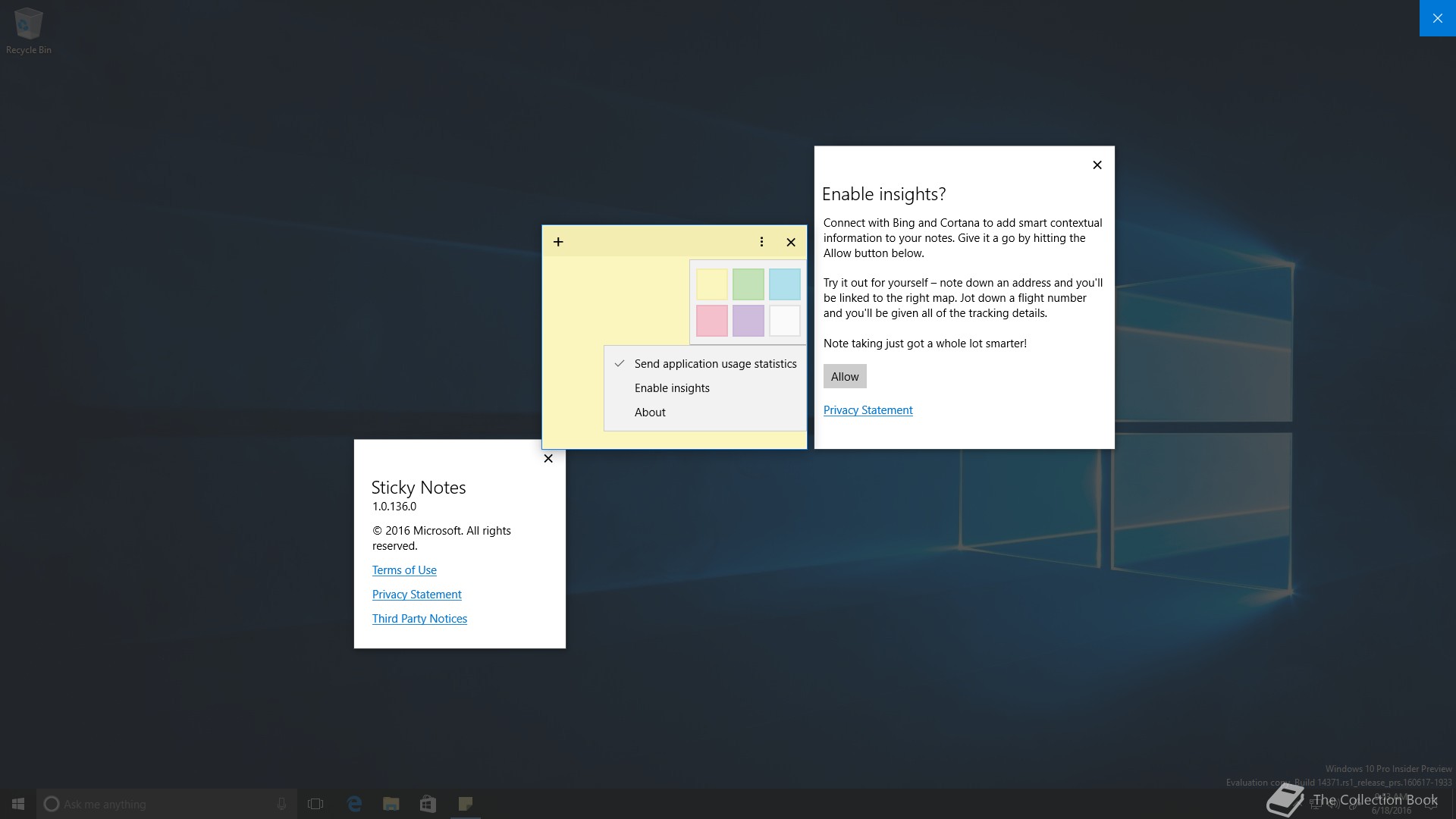The image size is (1456, 819).
Task: Open the Third Party Notices link
Action: 419,619
